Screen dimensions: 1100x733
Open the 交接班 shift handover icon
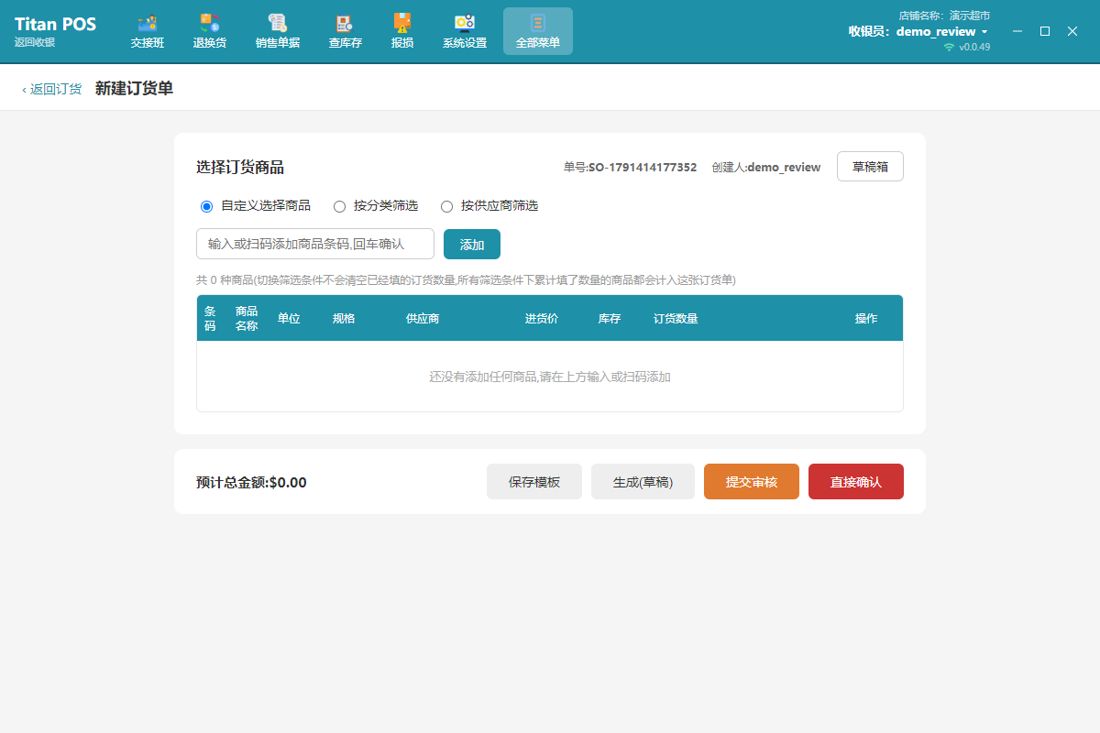click(x=147, y=32)
